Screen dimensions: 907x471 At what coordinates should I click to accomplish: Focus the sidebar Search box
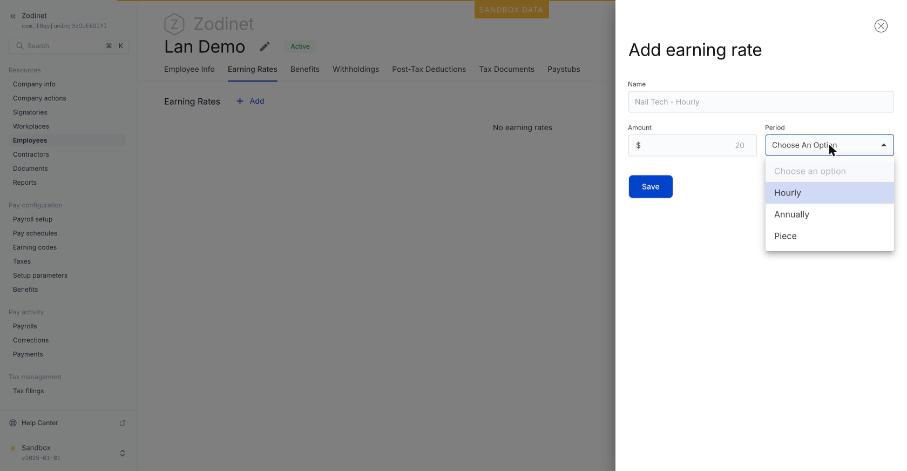pos(68,46)
